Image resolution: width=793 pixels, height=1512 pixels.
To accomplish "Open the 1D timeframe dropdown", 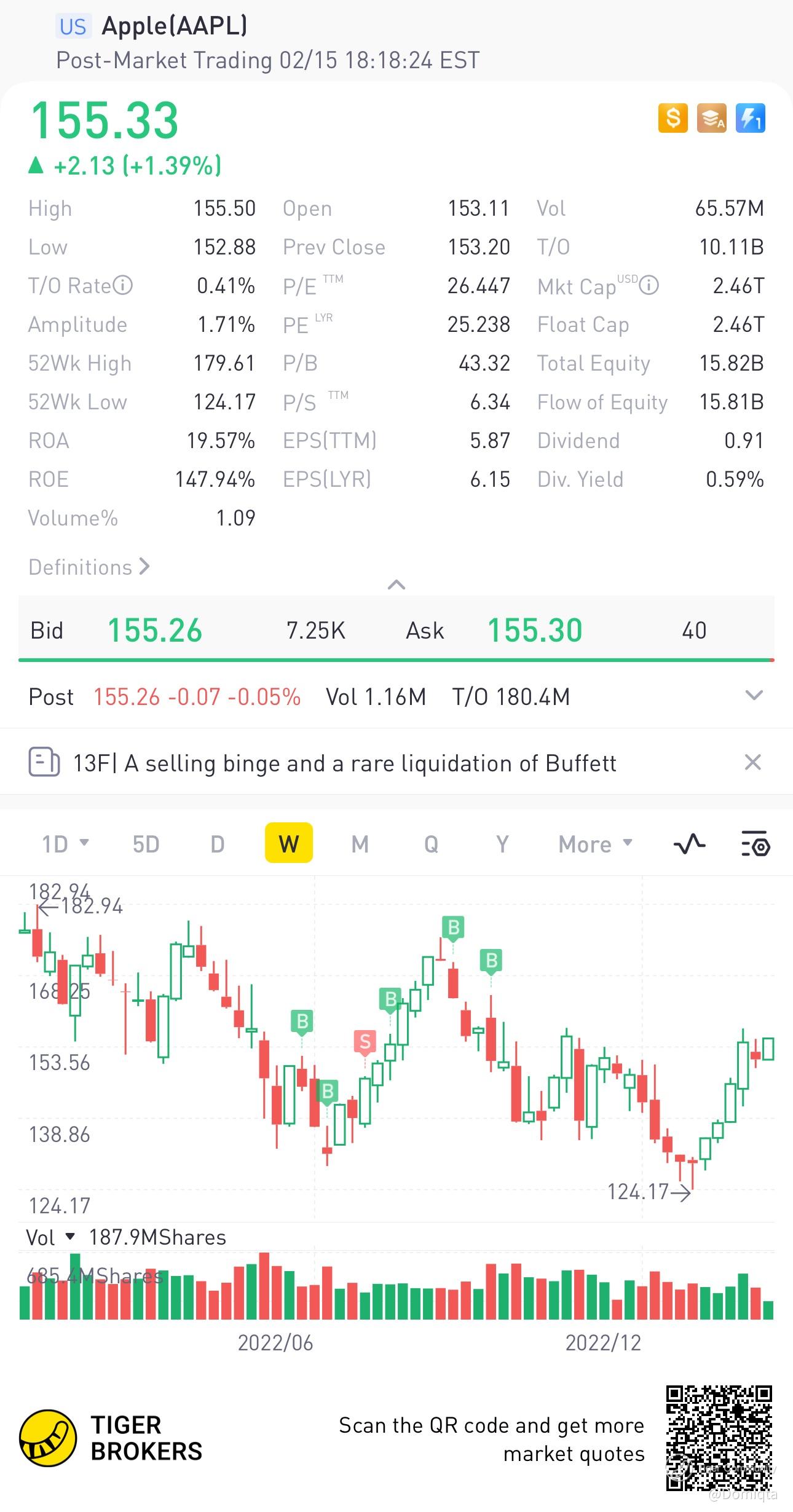I will [x=65, y=844].
